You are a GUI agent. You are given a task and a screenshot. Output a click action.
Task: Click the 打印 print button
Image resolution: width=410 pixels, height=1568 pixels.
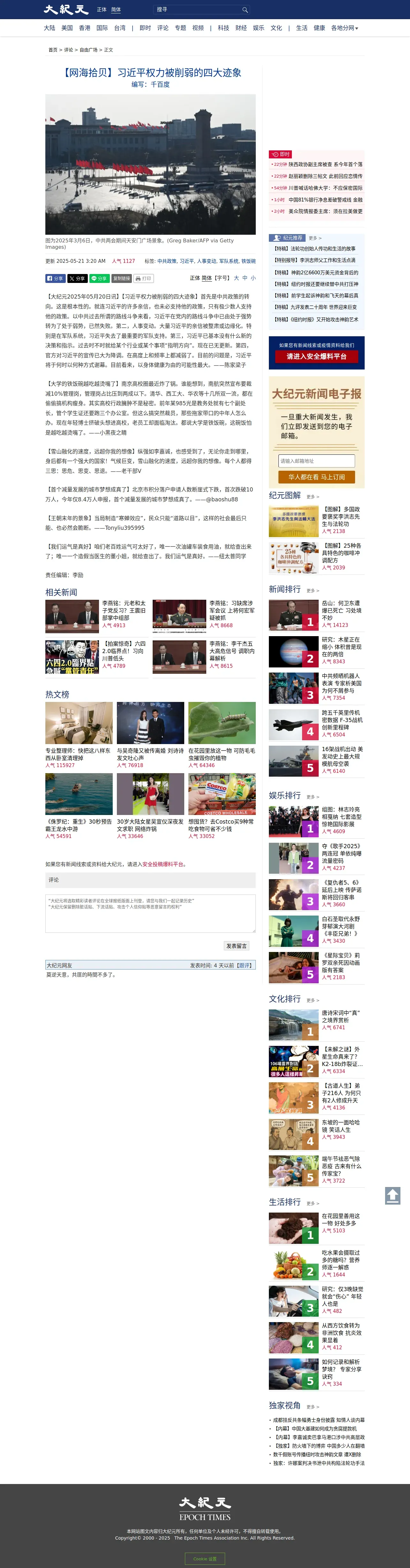(x=144, y=278)
